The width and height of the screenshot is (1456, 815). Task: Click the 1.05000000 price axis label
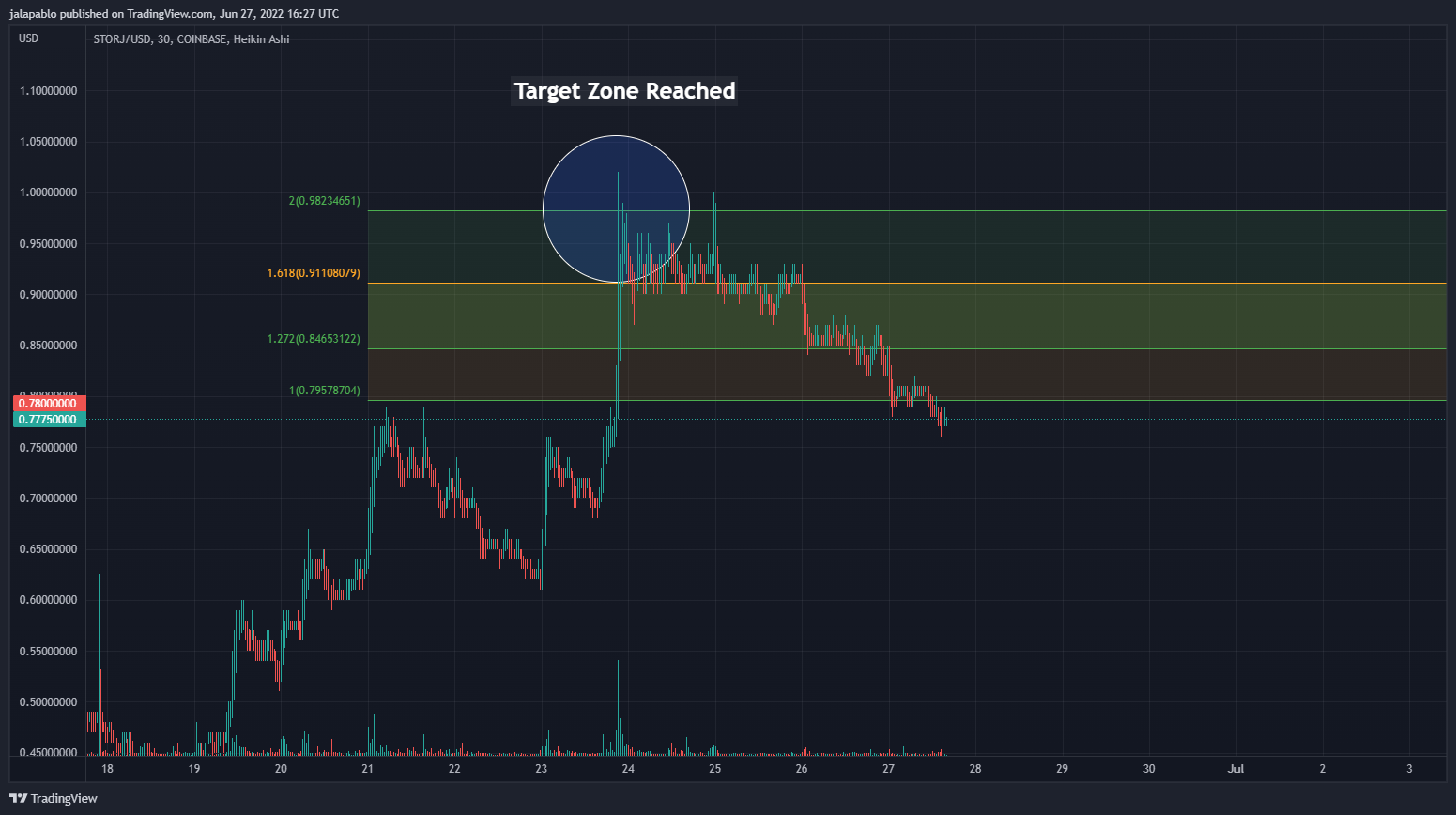48,142
